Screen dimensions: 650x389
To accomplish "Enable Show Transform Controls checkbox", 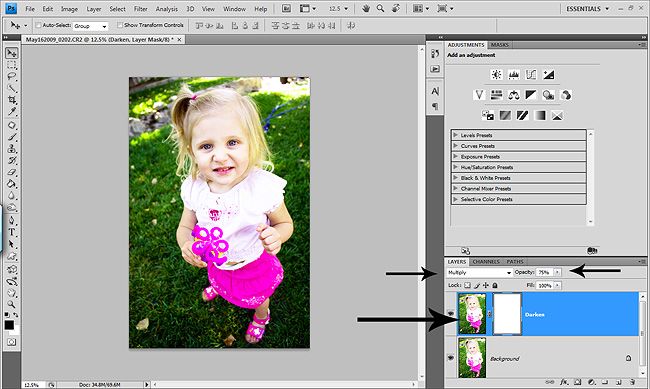I will point(120,25).
